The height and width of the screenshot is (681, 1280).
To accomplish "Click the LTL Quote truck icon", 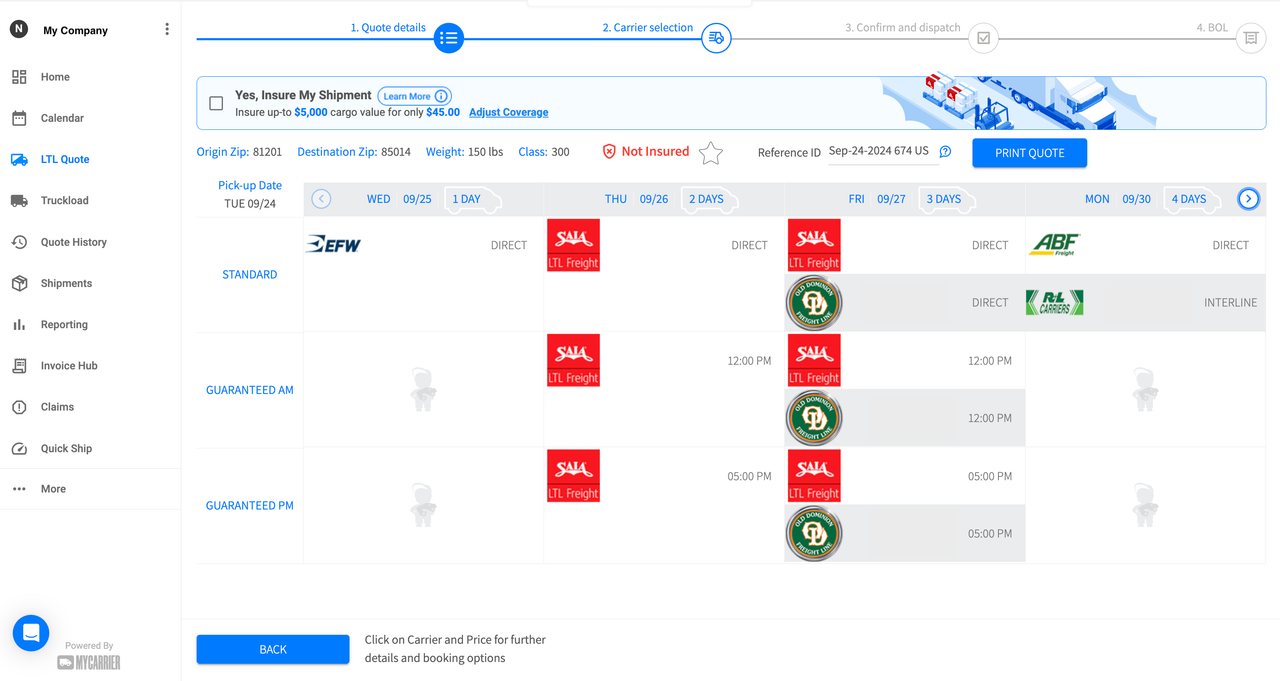I will click(19, 159).
